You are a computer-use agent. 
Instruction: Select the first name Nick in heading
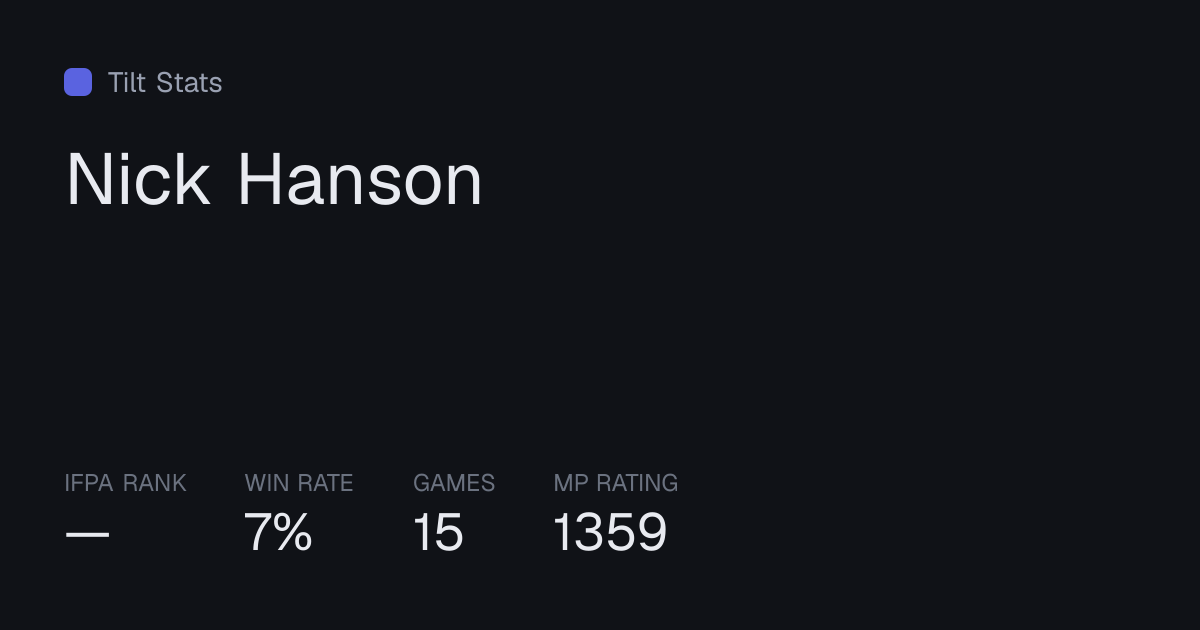tap(138, 180)
